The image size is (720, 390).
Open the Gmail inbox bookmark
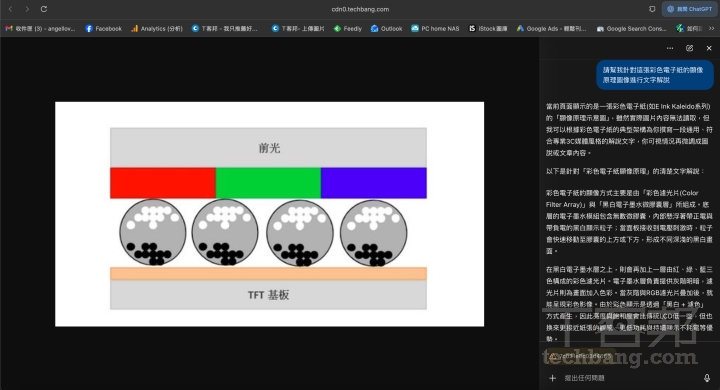tap(40, 28)
